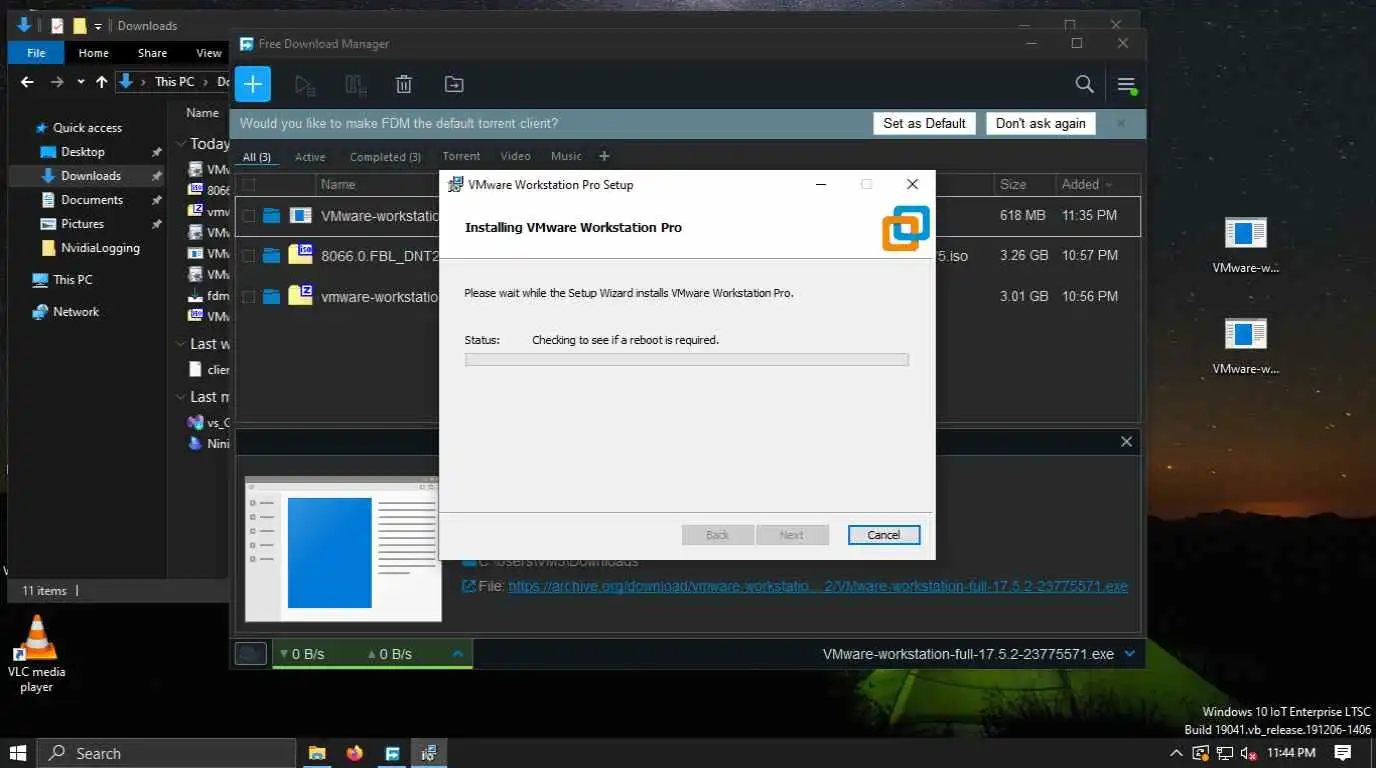Click the trash delete icon in FDM toolbar

(x=404, y=85)
